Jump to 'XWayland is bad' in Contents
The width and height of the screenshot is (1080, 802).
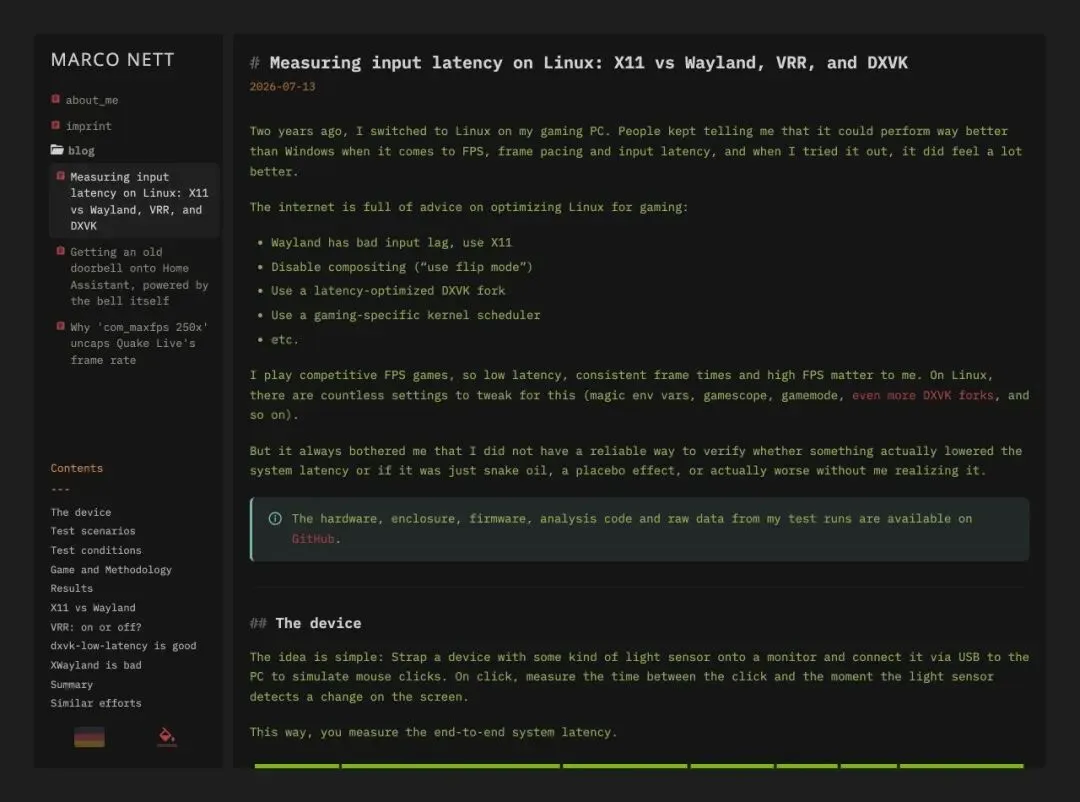point(96,665)
